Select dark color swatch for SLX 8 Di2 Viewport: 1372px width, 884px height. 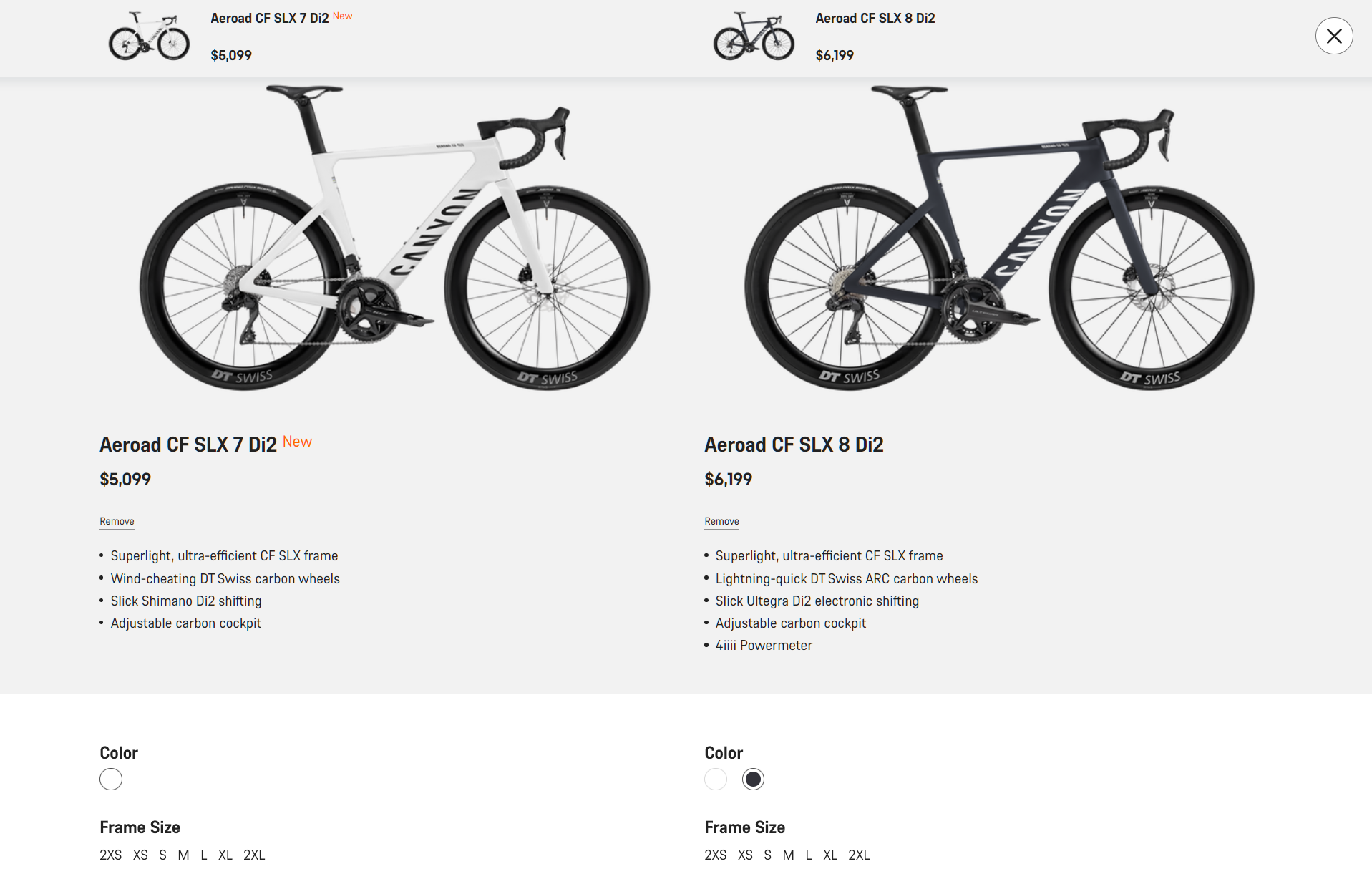click(753, 779)
